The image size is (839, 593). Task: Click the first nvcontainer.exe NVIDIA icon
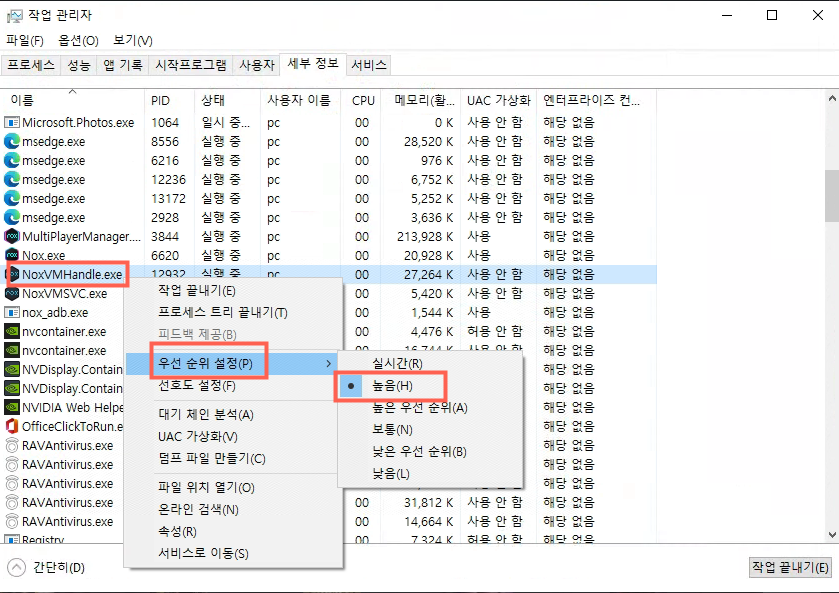point(12,331)
